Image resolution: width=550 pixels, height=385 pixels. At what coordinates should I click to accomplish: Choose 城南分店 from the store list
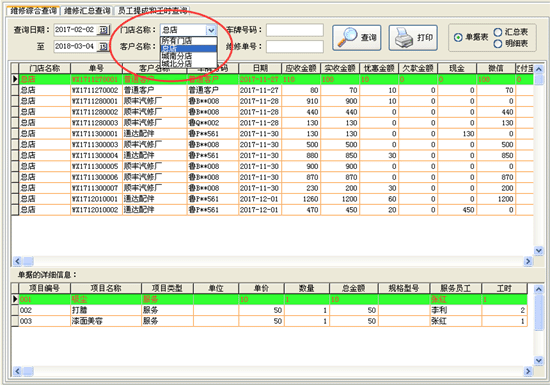(x=189, y=56)
